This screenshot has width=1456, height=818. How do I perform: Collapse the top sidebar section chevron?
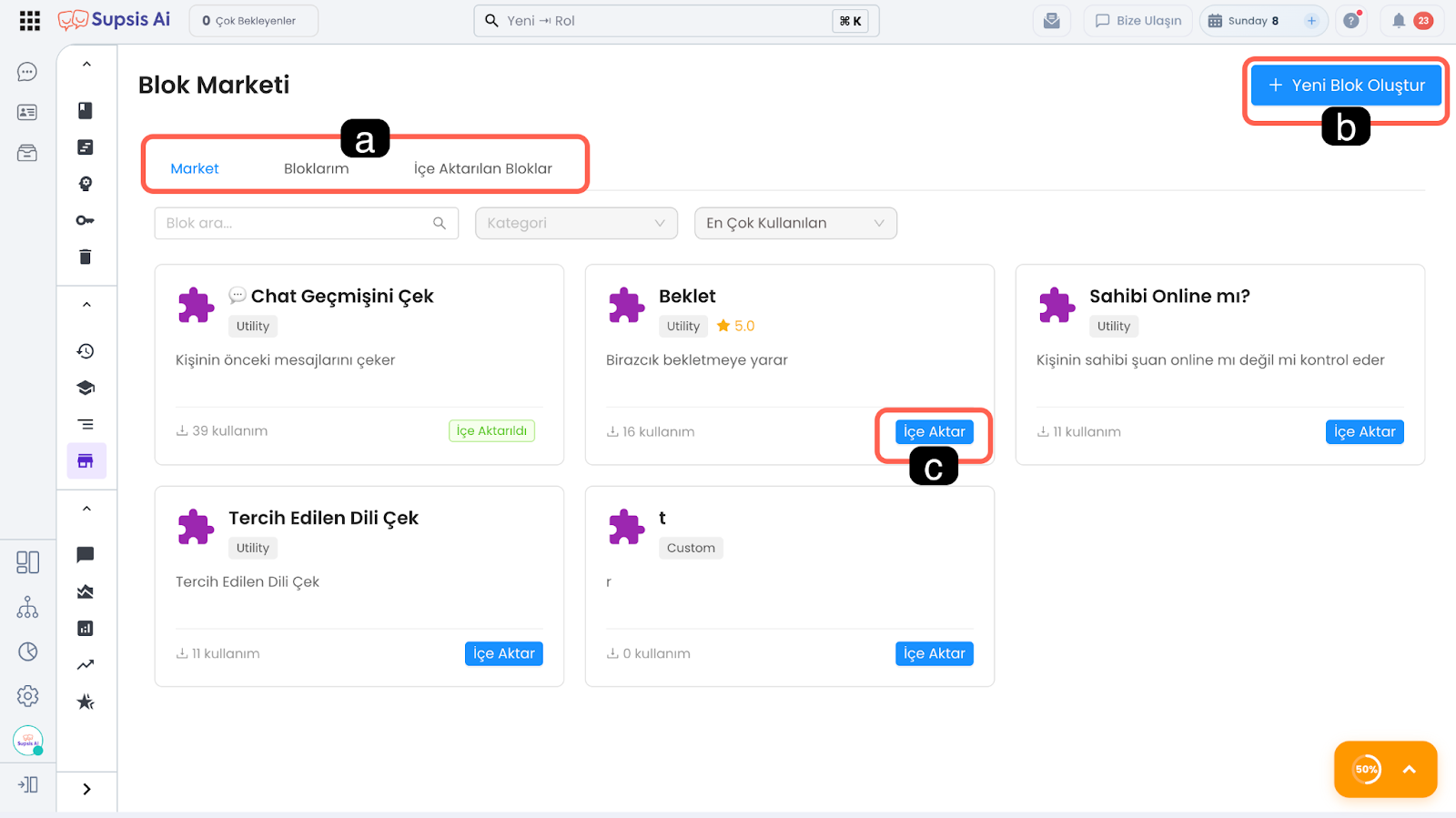point(86,65)
